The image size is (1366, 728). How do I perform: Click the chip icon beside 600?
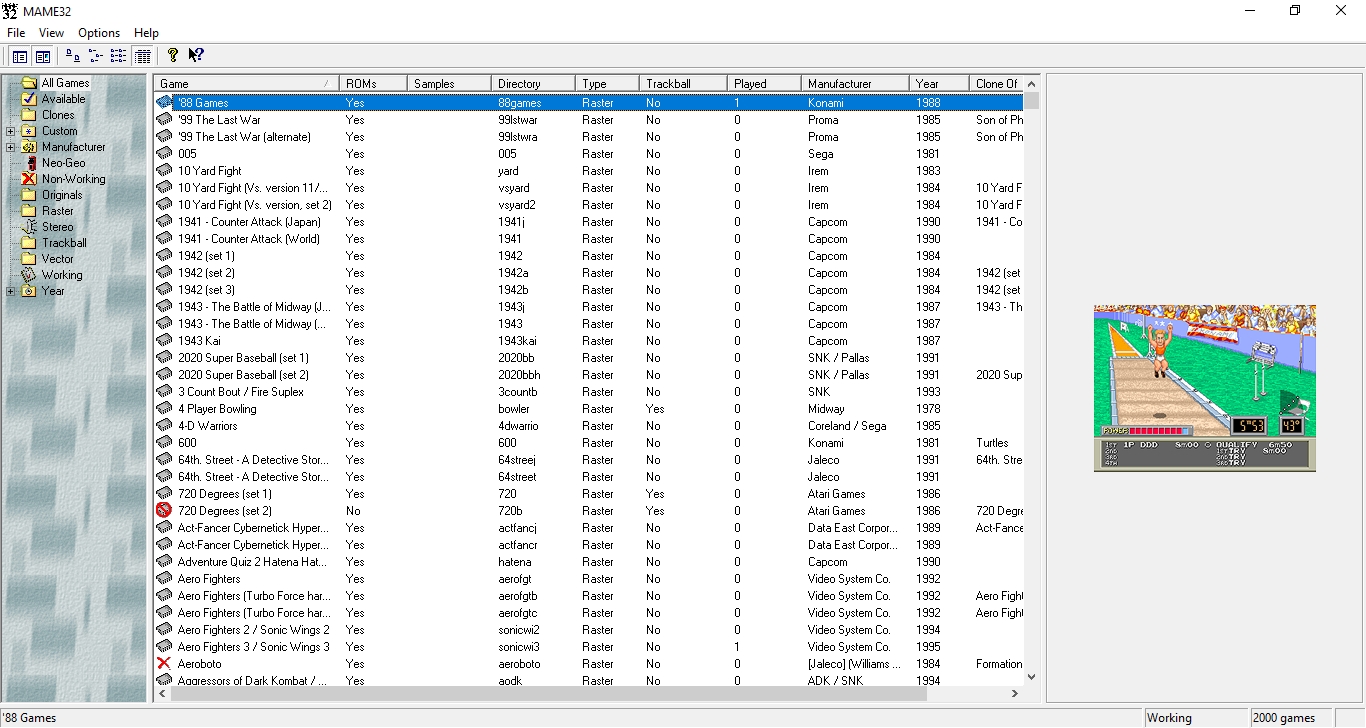[x=165, y=442]
